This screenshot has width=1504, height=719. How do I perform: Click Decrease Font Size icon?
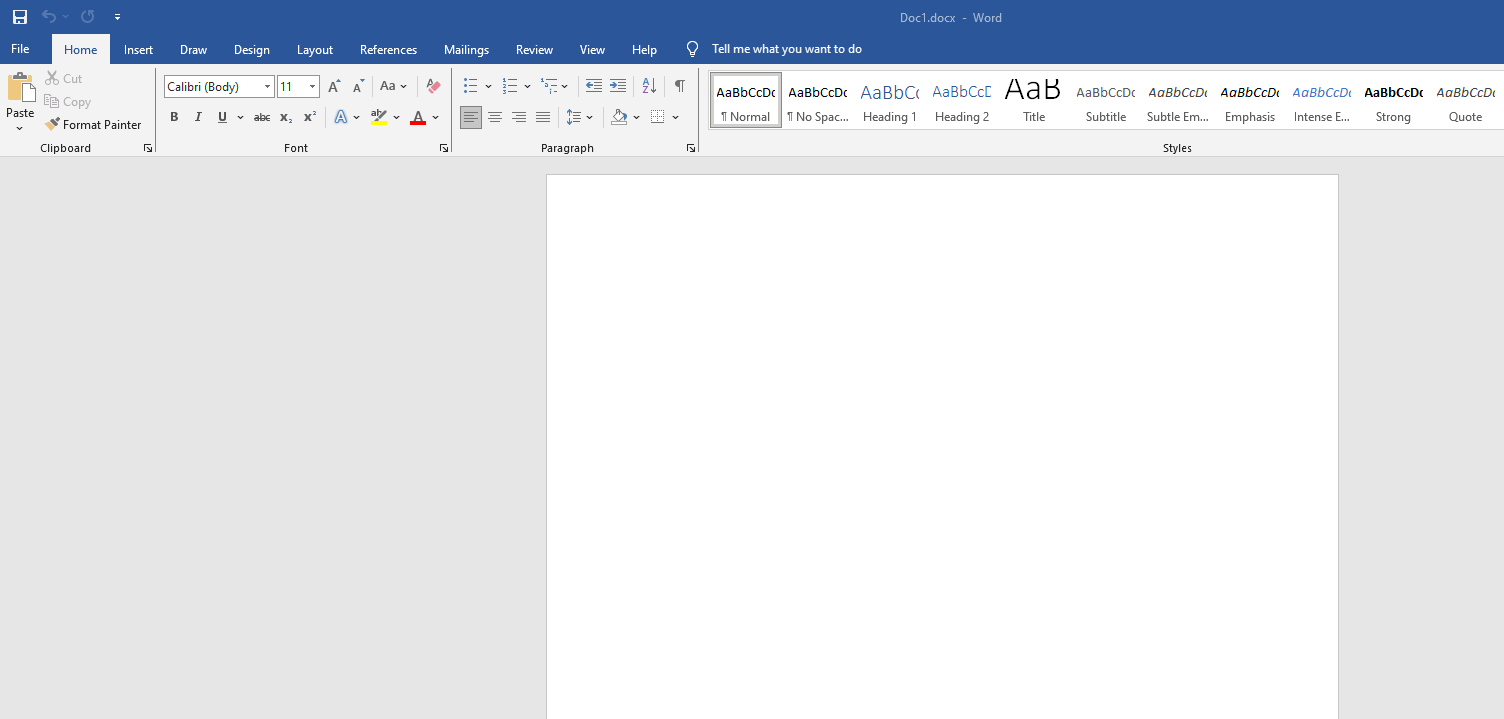(358, 87)
